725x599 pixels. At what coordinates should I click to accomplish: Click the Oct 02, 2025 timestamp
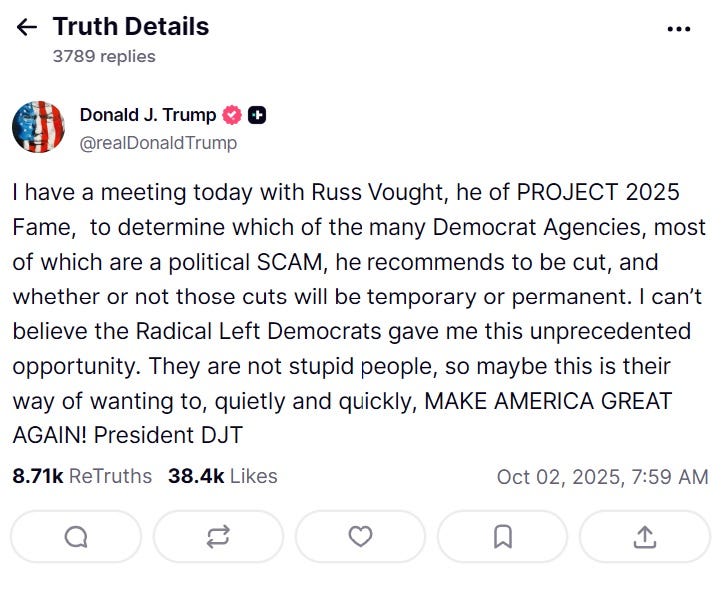[x=602, y=477]
